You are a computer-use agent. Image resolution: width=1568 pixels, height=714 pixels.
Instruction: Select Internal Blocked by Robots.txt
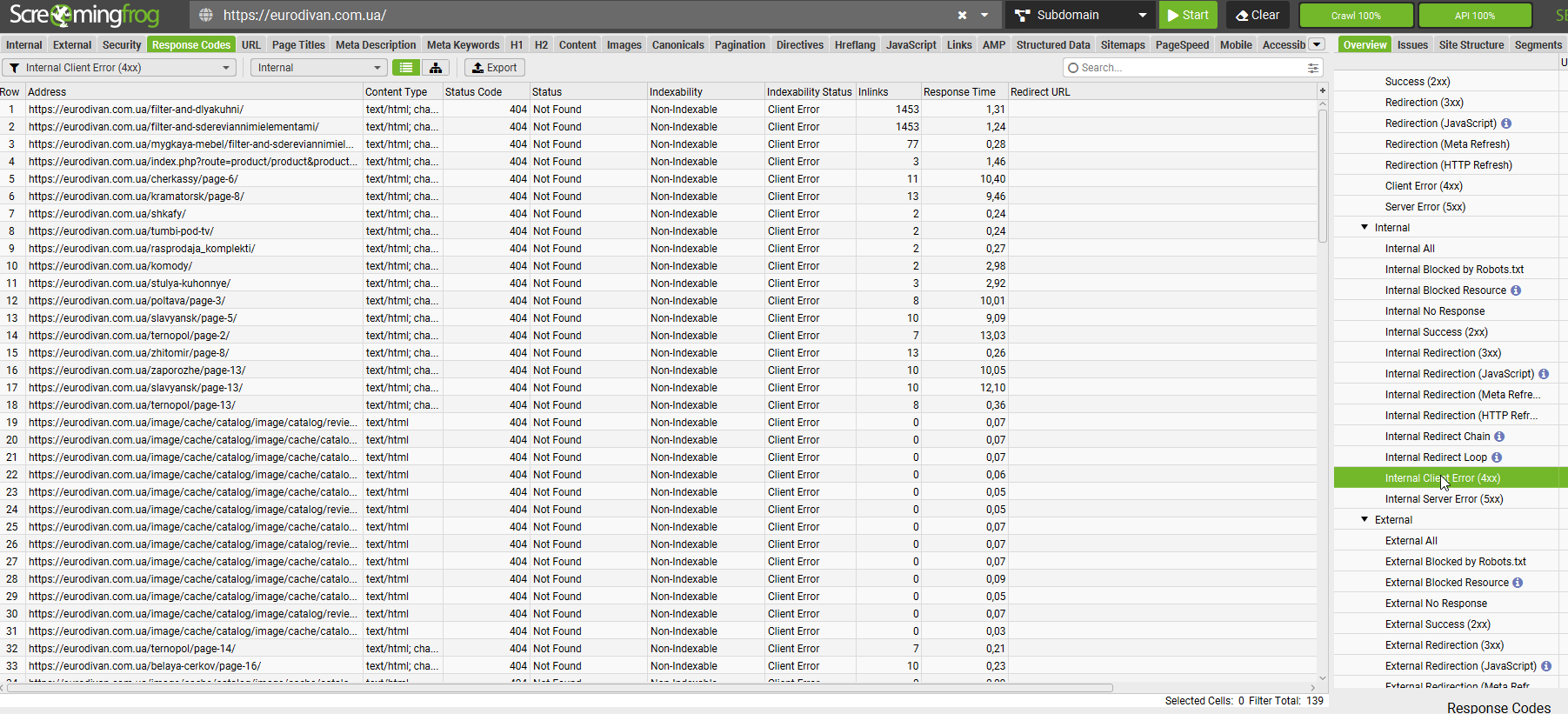pos(1454,270)
